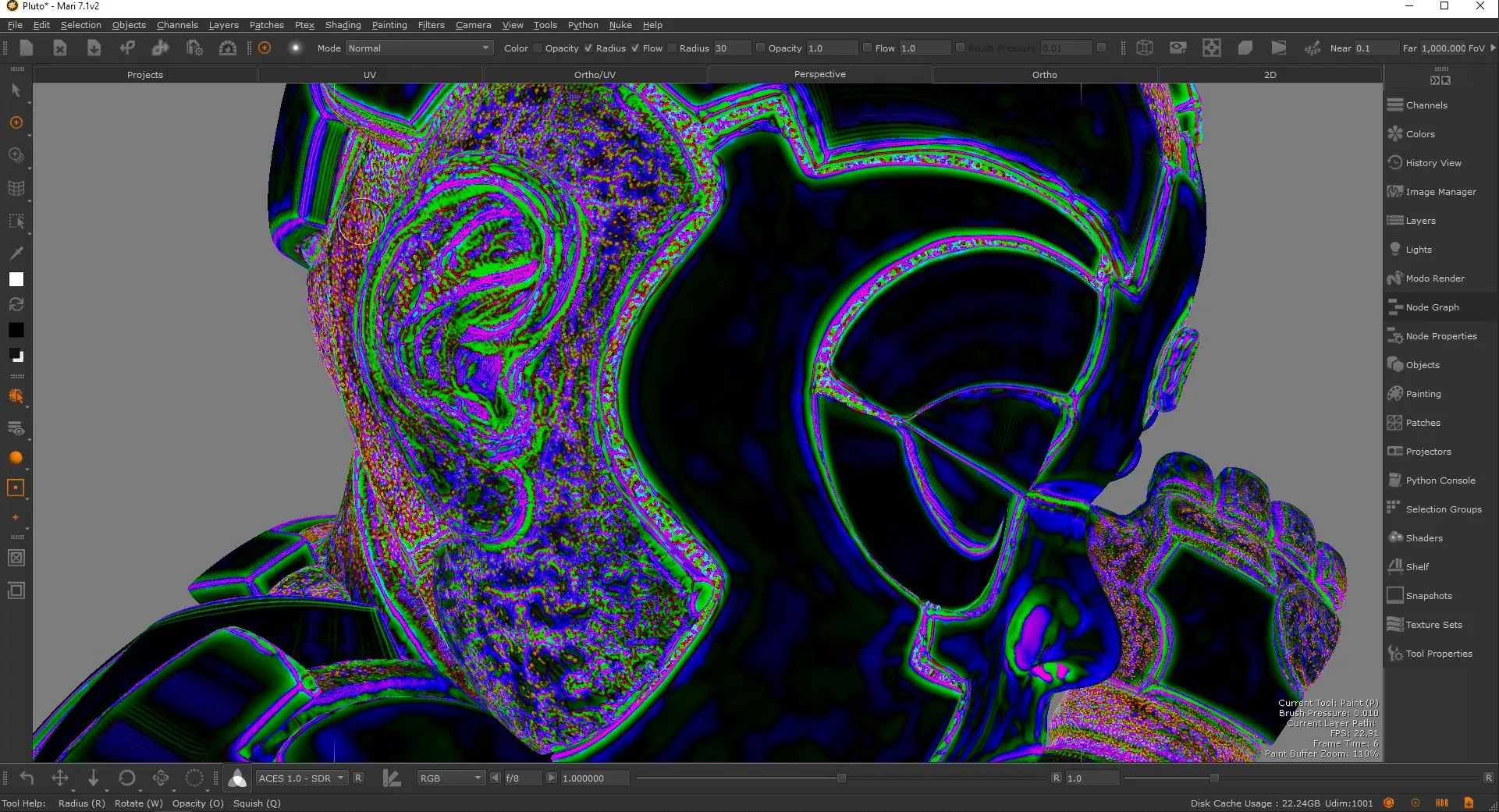Open the Image Manager palette

point(1432,192)
